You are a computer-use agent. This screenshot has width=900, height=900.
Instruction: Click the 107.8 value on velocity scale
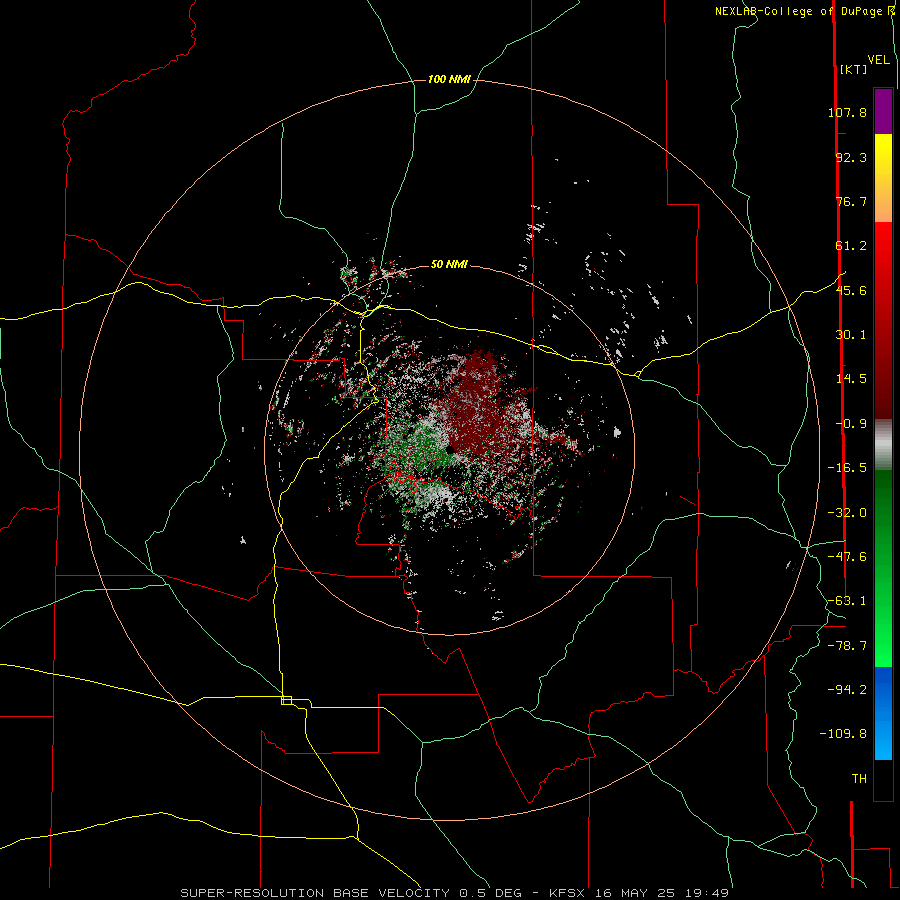847,112
